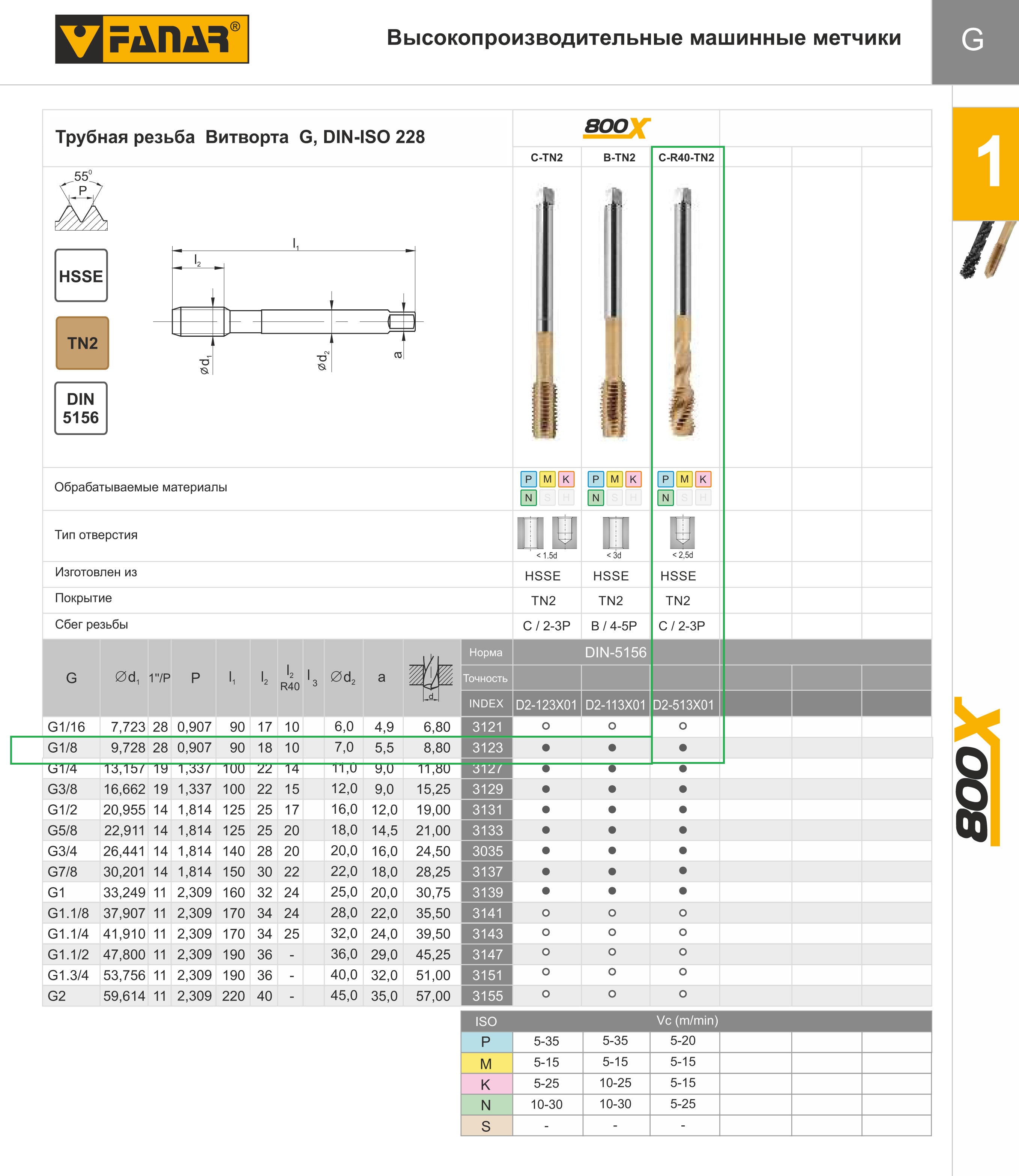The image size is (1019, 1176).
Task: Click the yellow M material icon under B-TN2
Action: coord(614,479)
